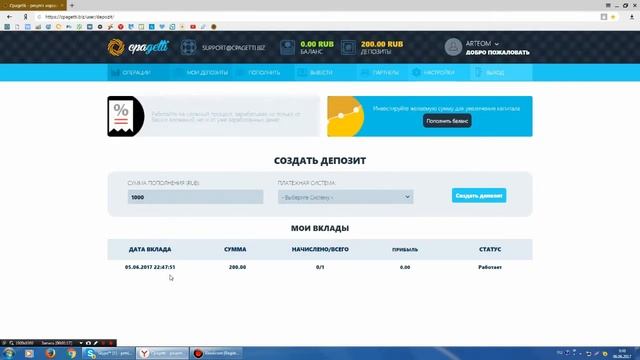
Task: Click the Статус column header
Action: click(x=490, y=249)
